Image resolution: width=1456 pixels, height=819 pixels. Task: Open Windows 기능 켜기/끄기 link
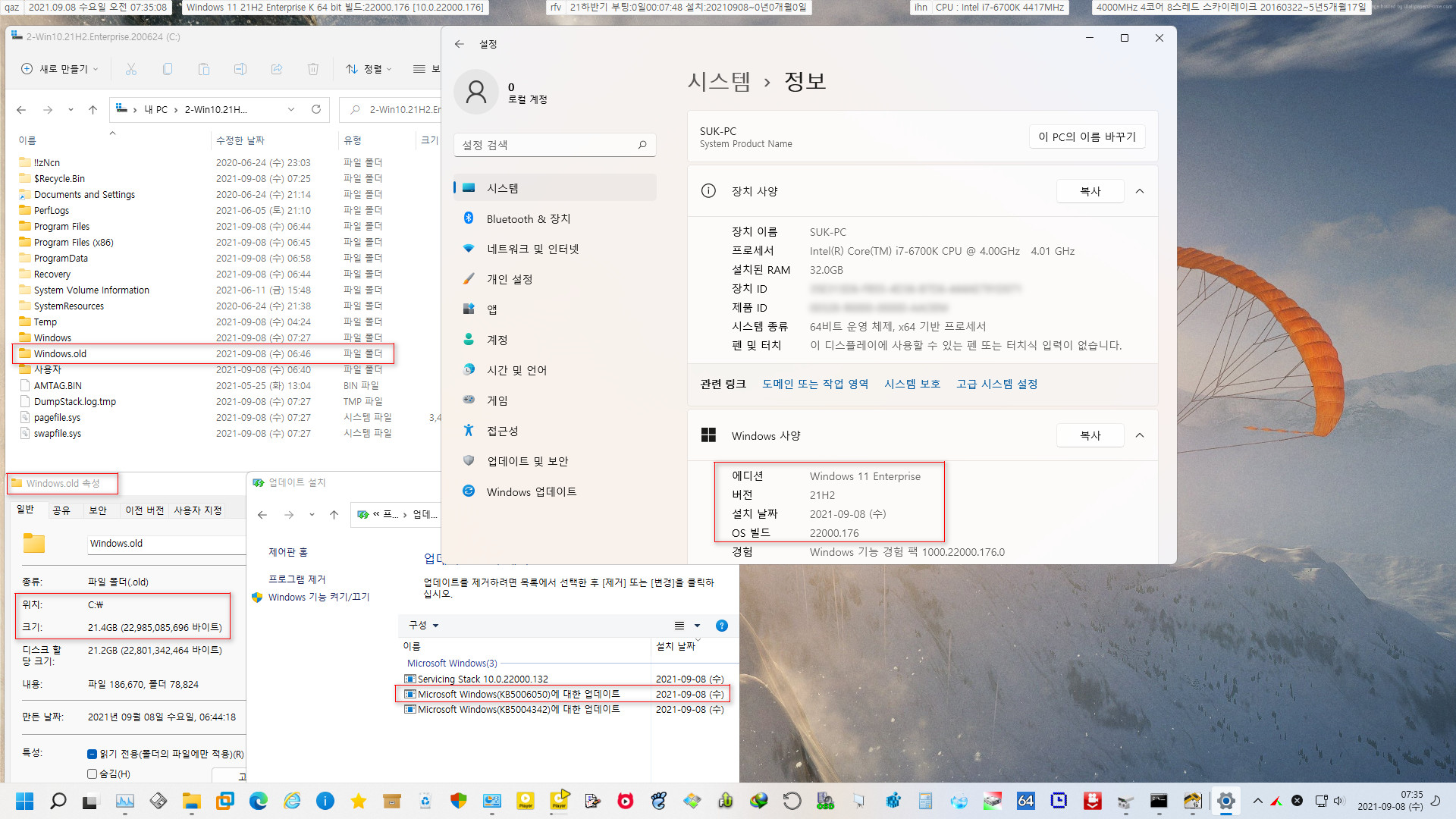[x=318, y=597]
